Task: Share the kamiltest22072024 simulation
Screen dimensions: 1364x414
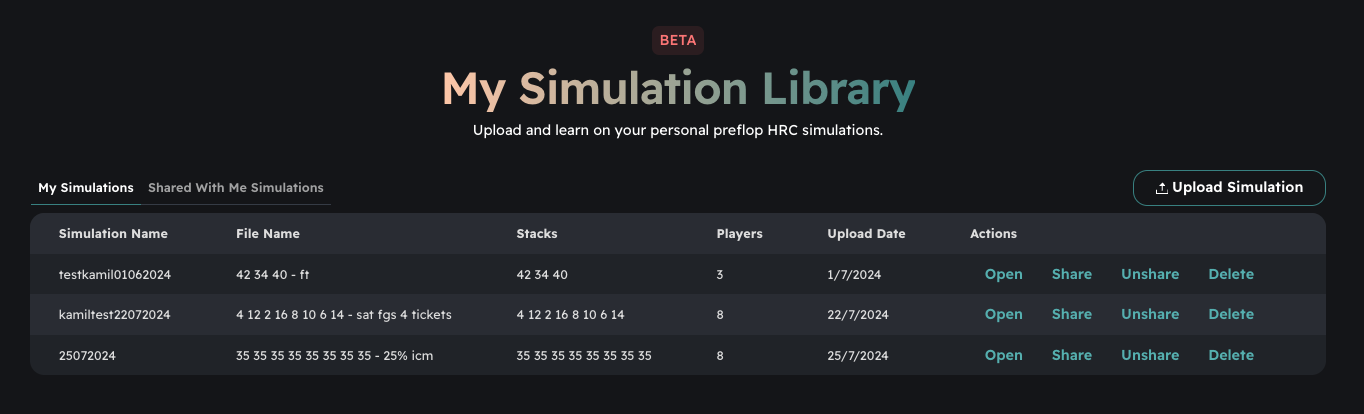Action: 1071,314
